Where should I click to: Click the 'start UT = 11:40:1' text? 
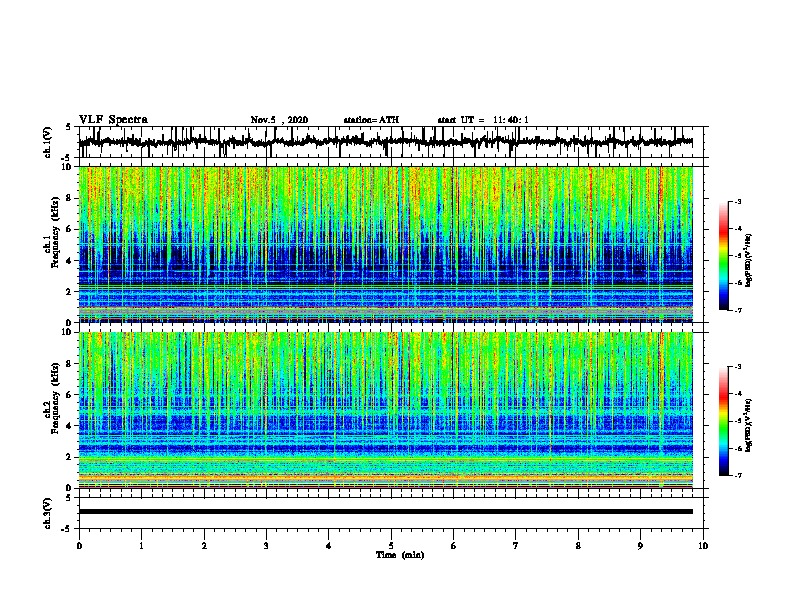tap(483, 120)
